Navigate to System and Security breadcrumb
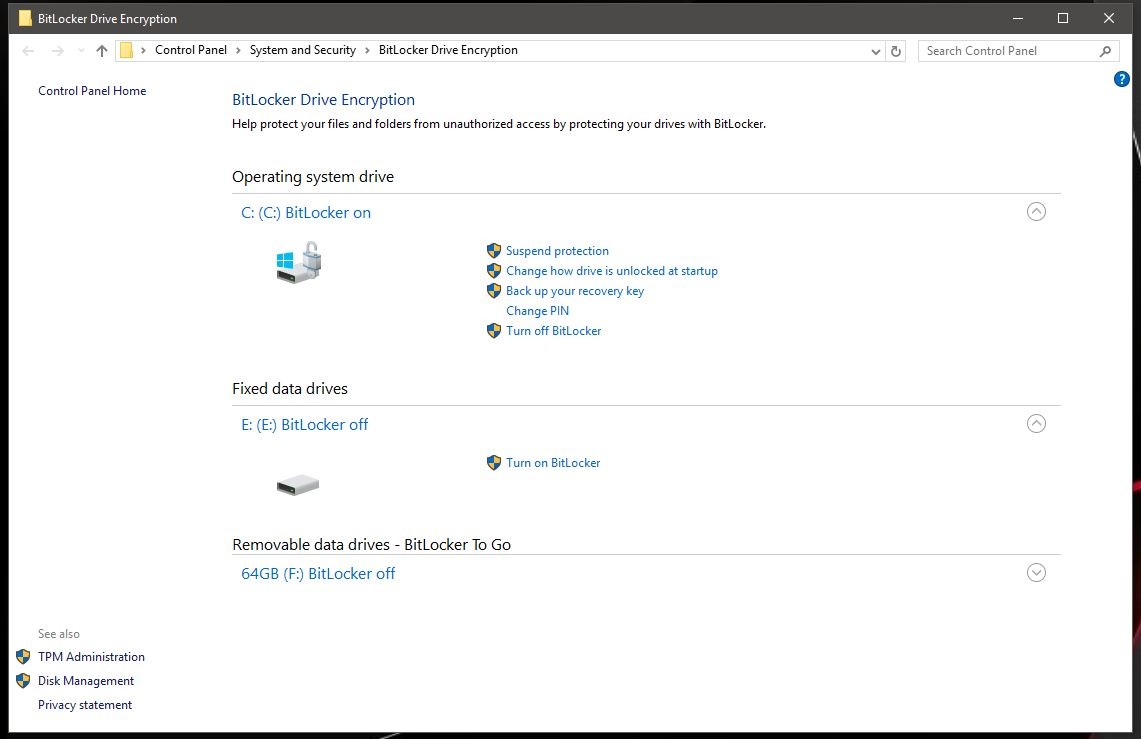The image size is (1141, 739). [x=302, y=50]
